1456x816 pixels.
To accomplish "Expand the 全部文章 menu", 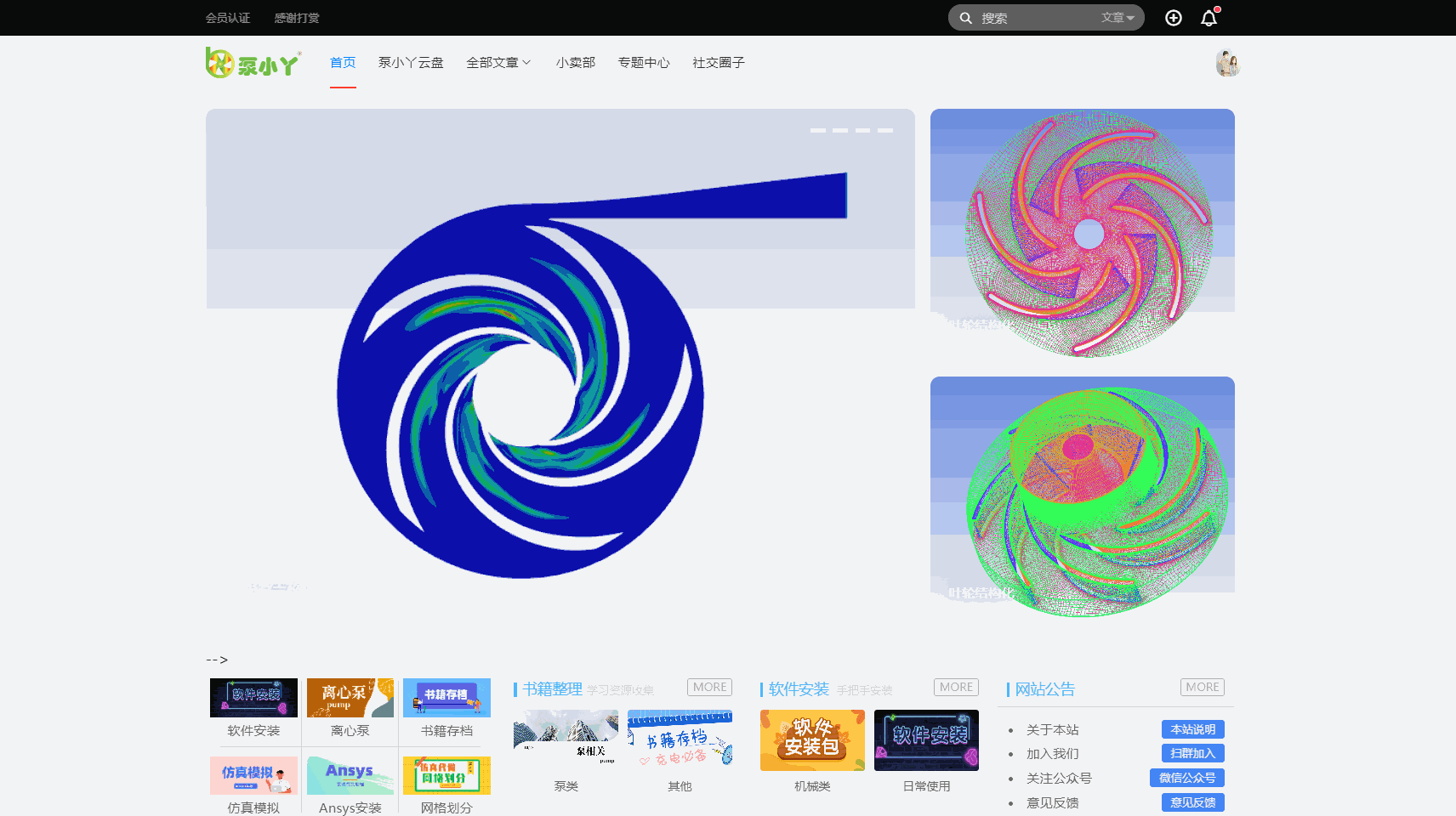I will (498, 63).
